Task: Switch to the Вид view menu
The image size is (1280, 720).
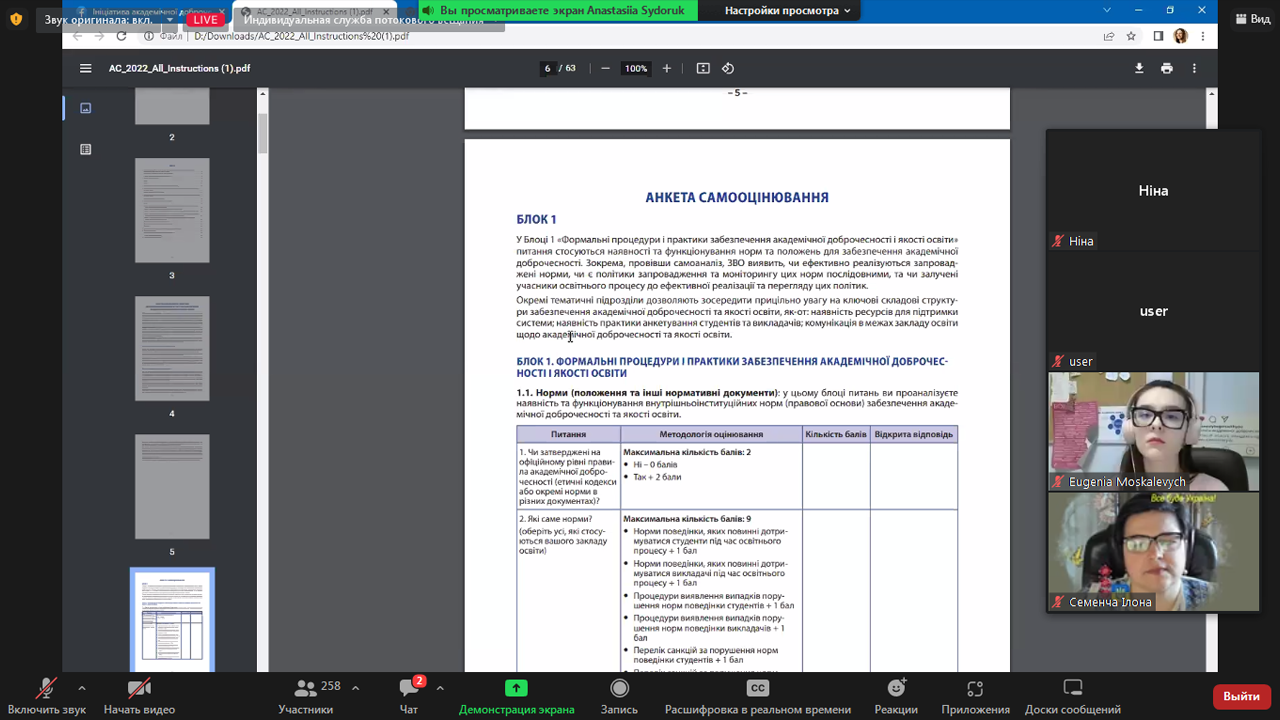Action: coord(1252,19)
